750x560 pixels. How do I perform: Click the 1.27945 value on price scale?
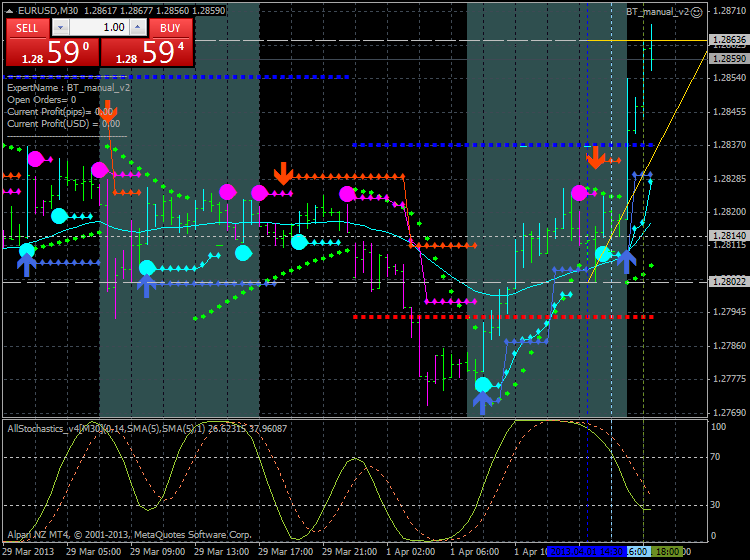[x=729, y=312]
